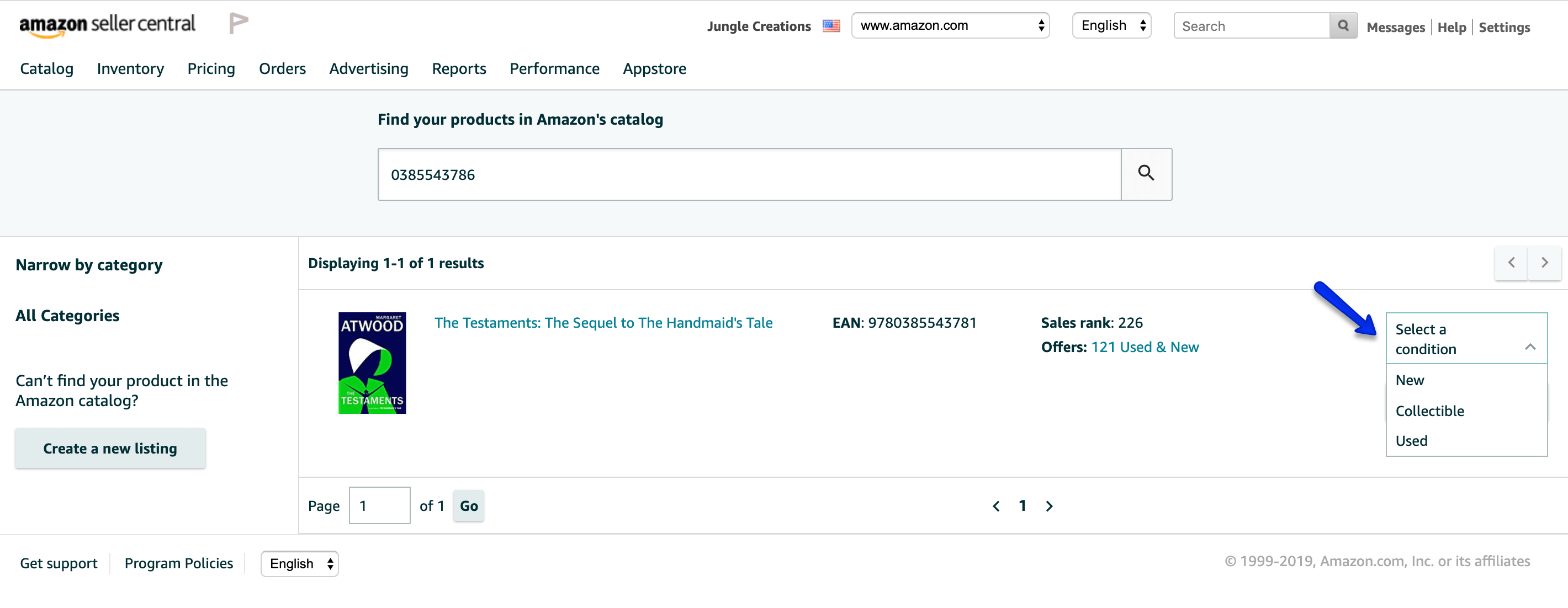Open the Orders menu
This screenshot has width=1568, height=608.
283,69
